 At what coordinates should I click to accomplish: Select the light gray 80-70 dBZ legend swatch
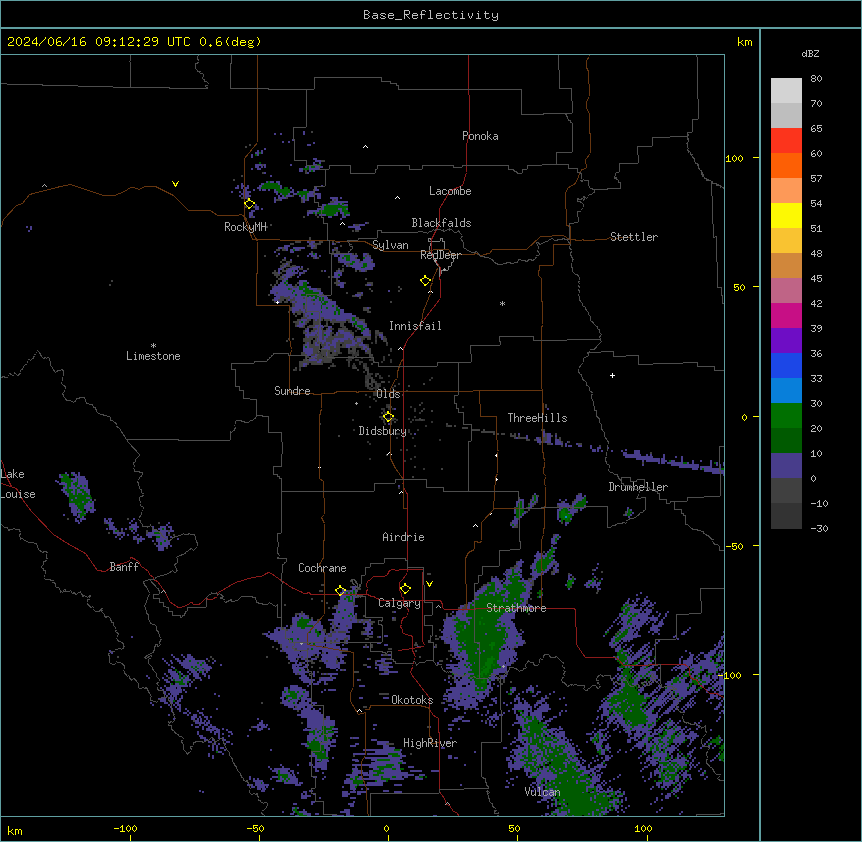pos(786,91)
